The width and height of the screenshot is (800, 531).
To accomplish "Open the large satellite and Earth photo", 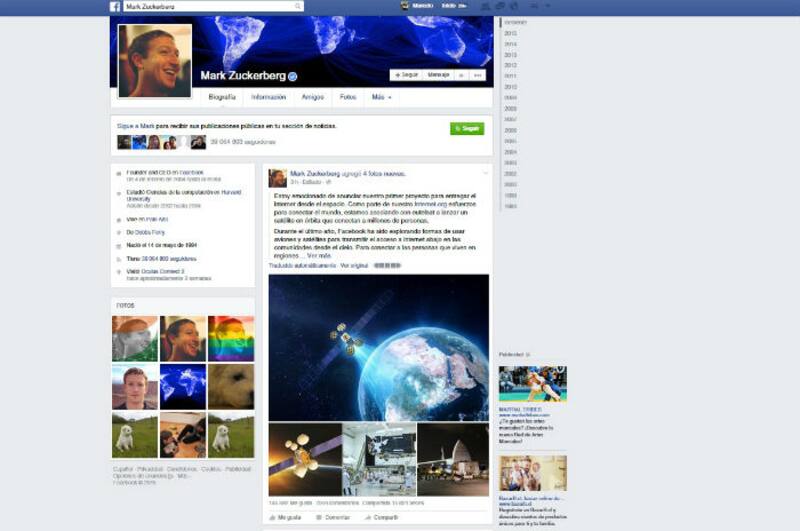I will tap(378, 346).
